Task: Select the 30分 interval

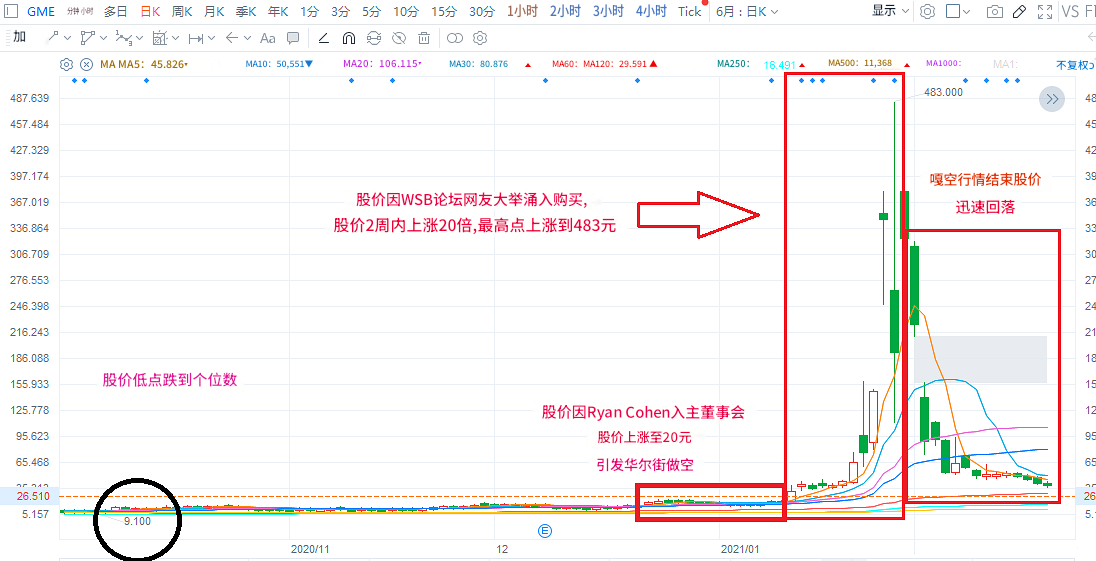Action: click(x=482, y=11)
